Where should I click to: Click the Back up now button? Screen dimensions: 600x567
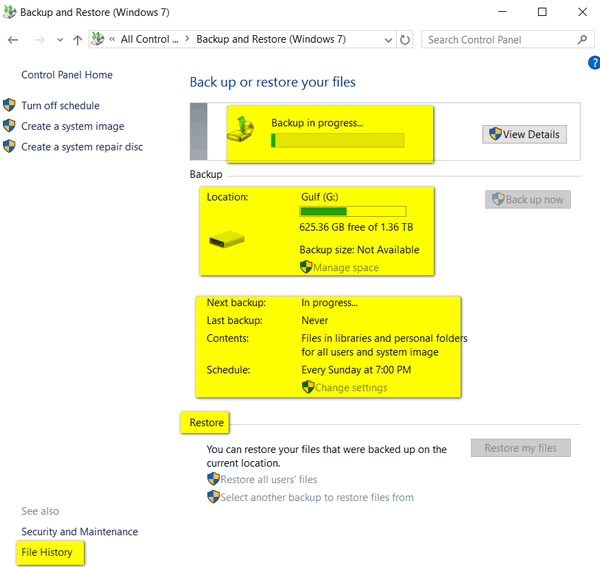point(528,199)
